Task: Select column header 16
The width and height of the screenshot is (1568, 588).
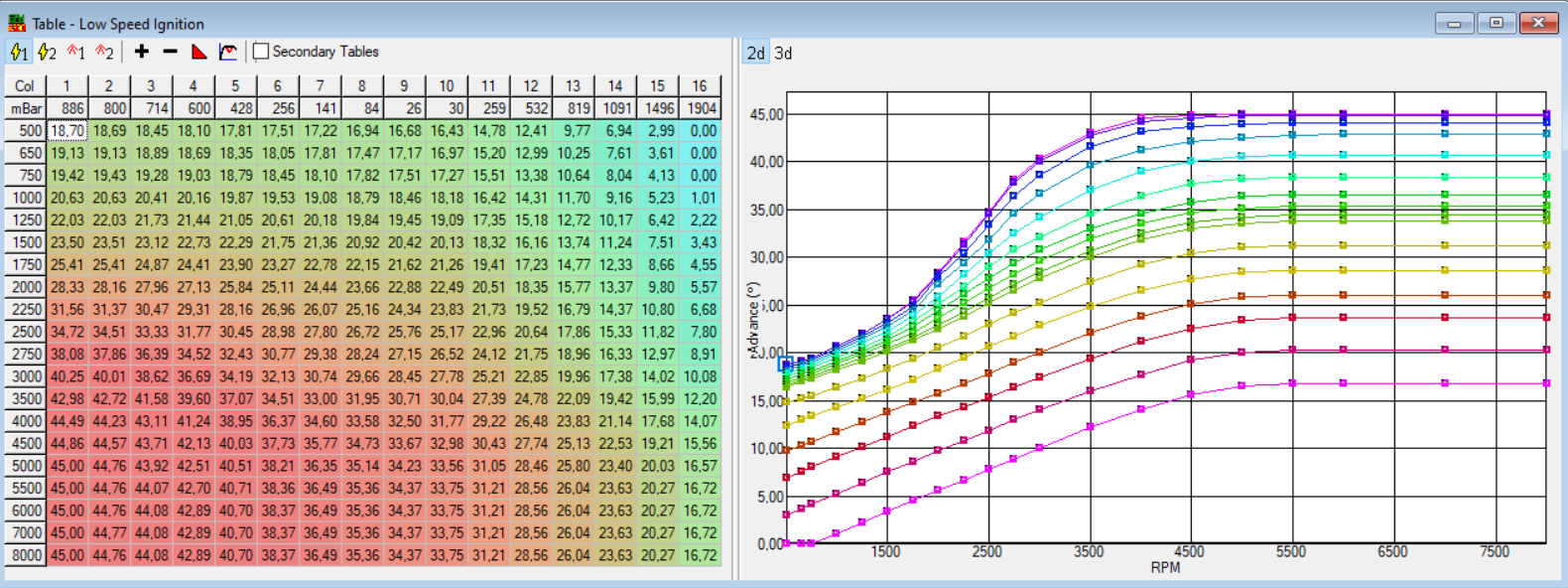Action: pos(700,85)
